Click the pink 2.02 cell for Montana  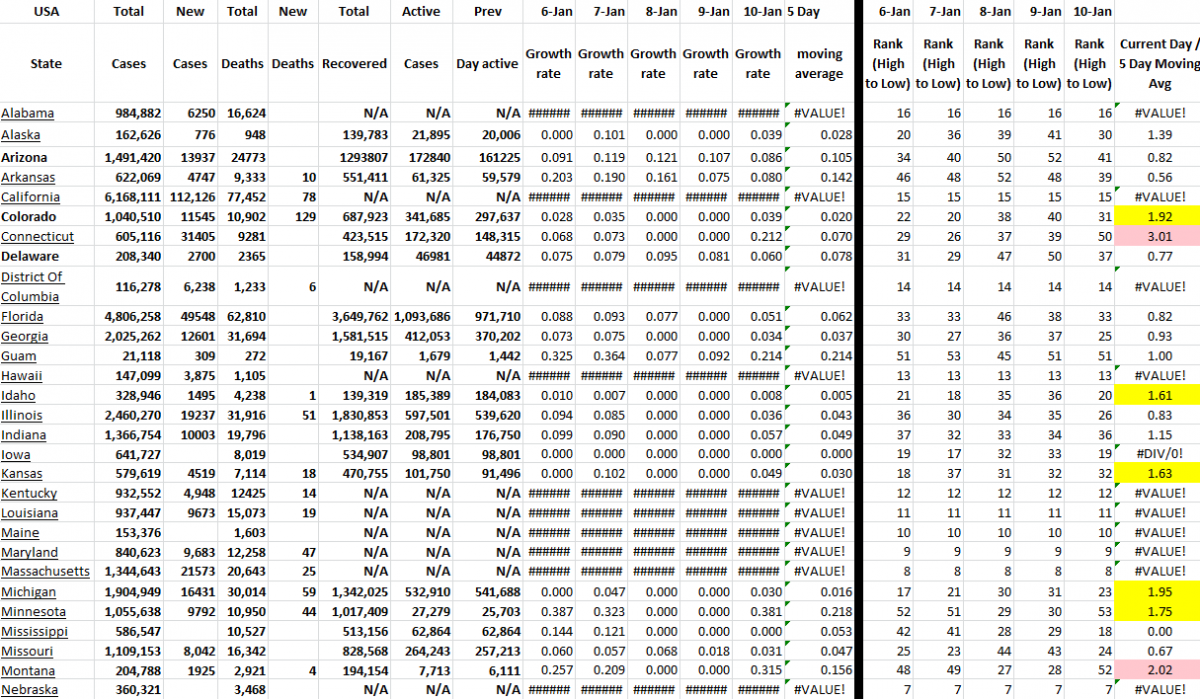click(1160, 671)
